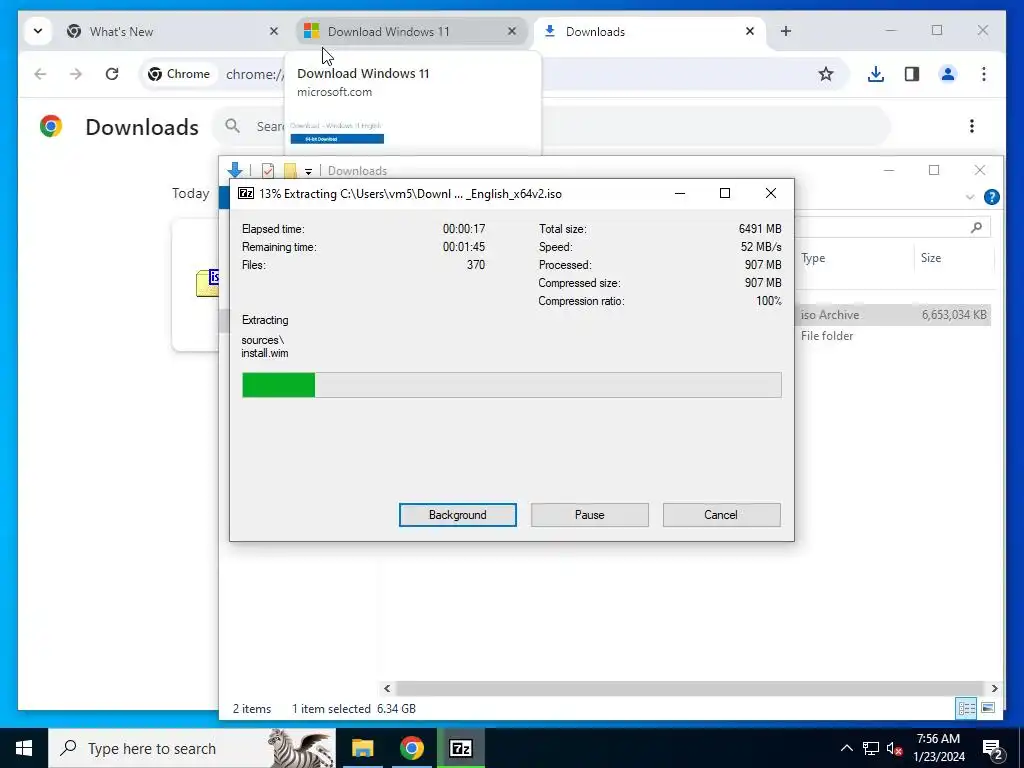Reload the Chrome page
1024x768 pixels.
112,74
